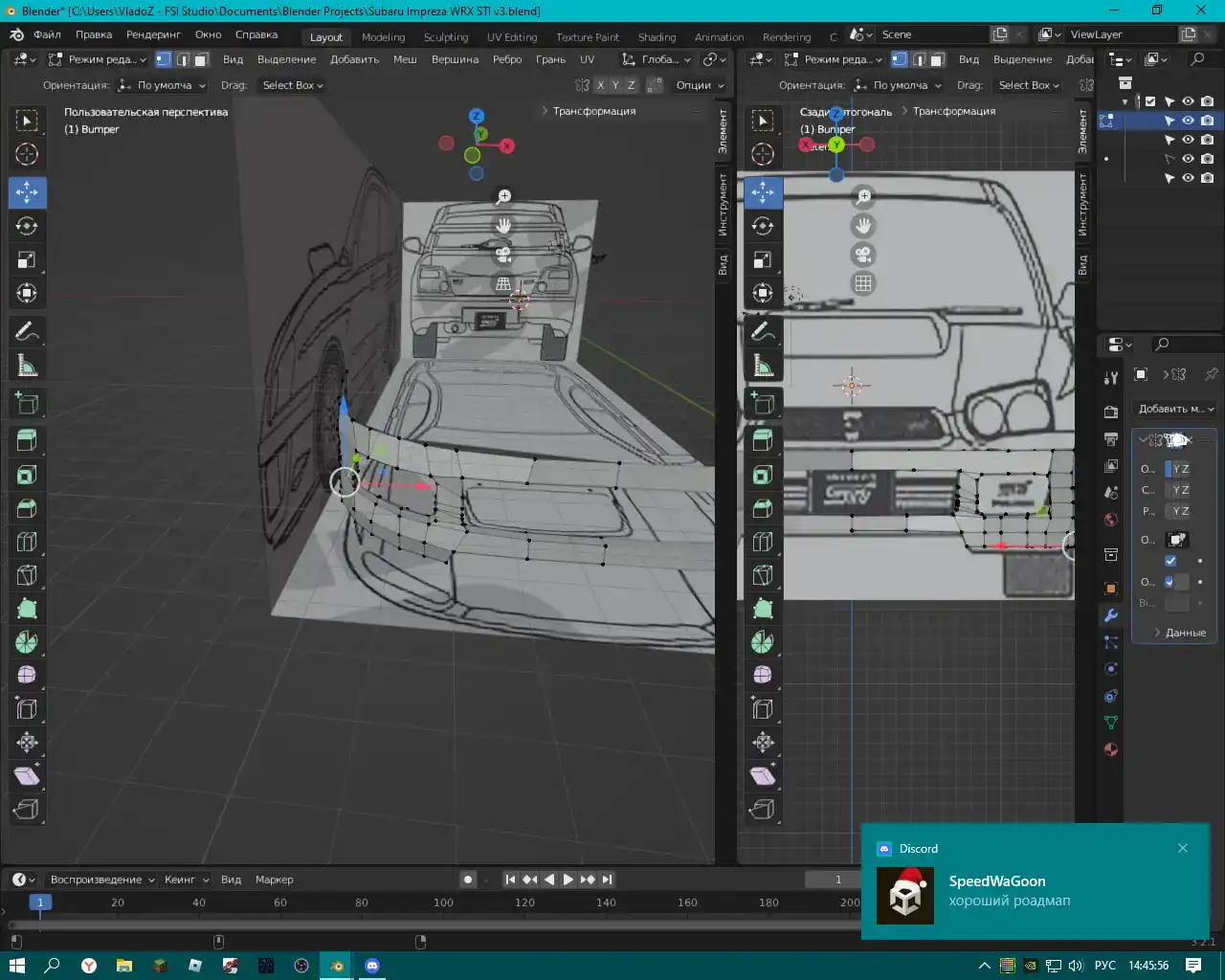Screen dimensions: 1225x980
Task: Open the Добавить м... add modifier dropdown
Action: point(1175,409)
